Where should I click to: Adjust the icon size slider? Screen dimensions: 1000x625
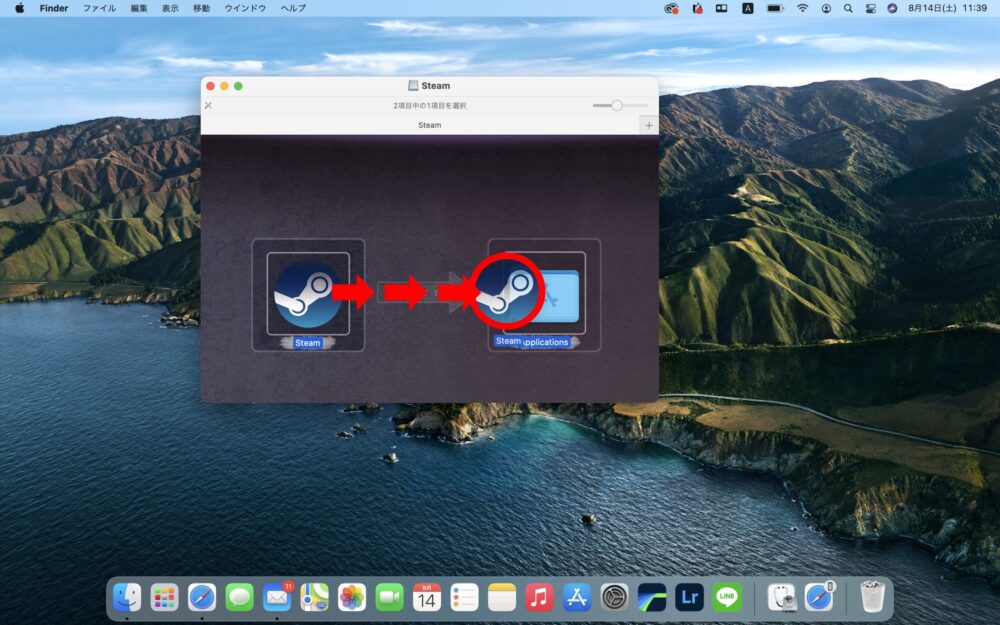click(619, 105)
